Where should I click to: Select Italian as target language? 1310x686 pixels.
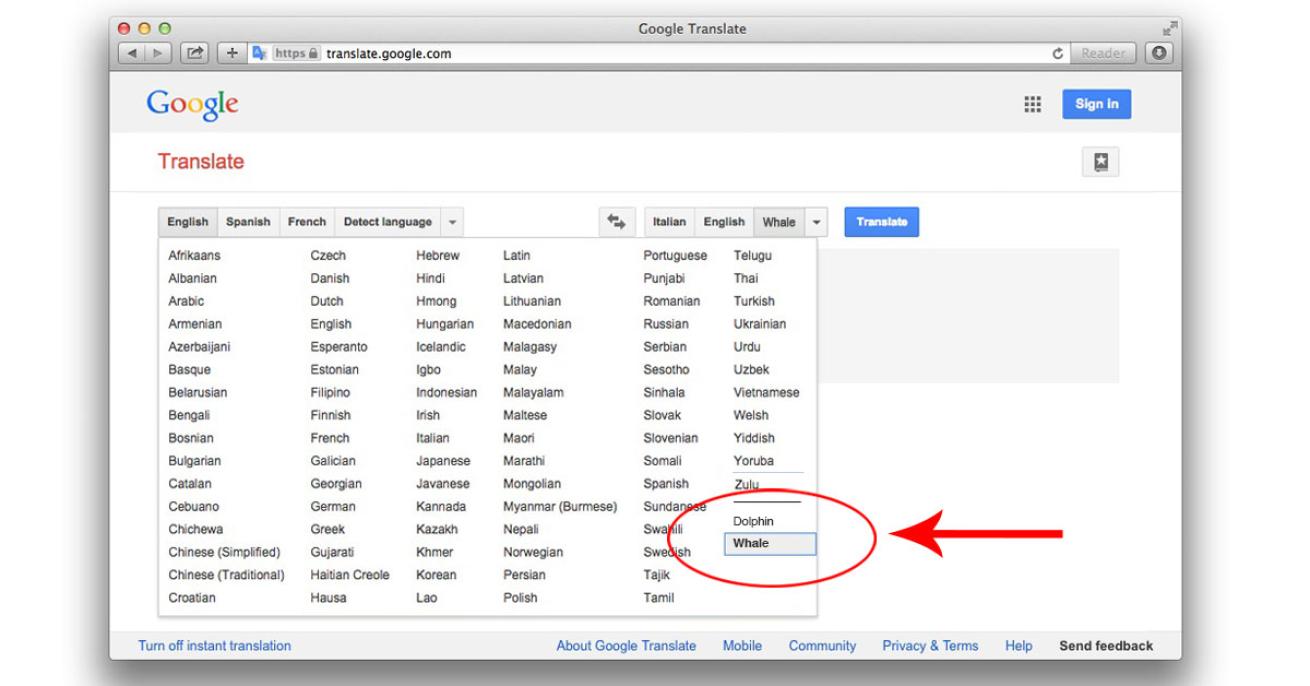pos(669,222)
